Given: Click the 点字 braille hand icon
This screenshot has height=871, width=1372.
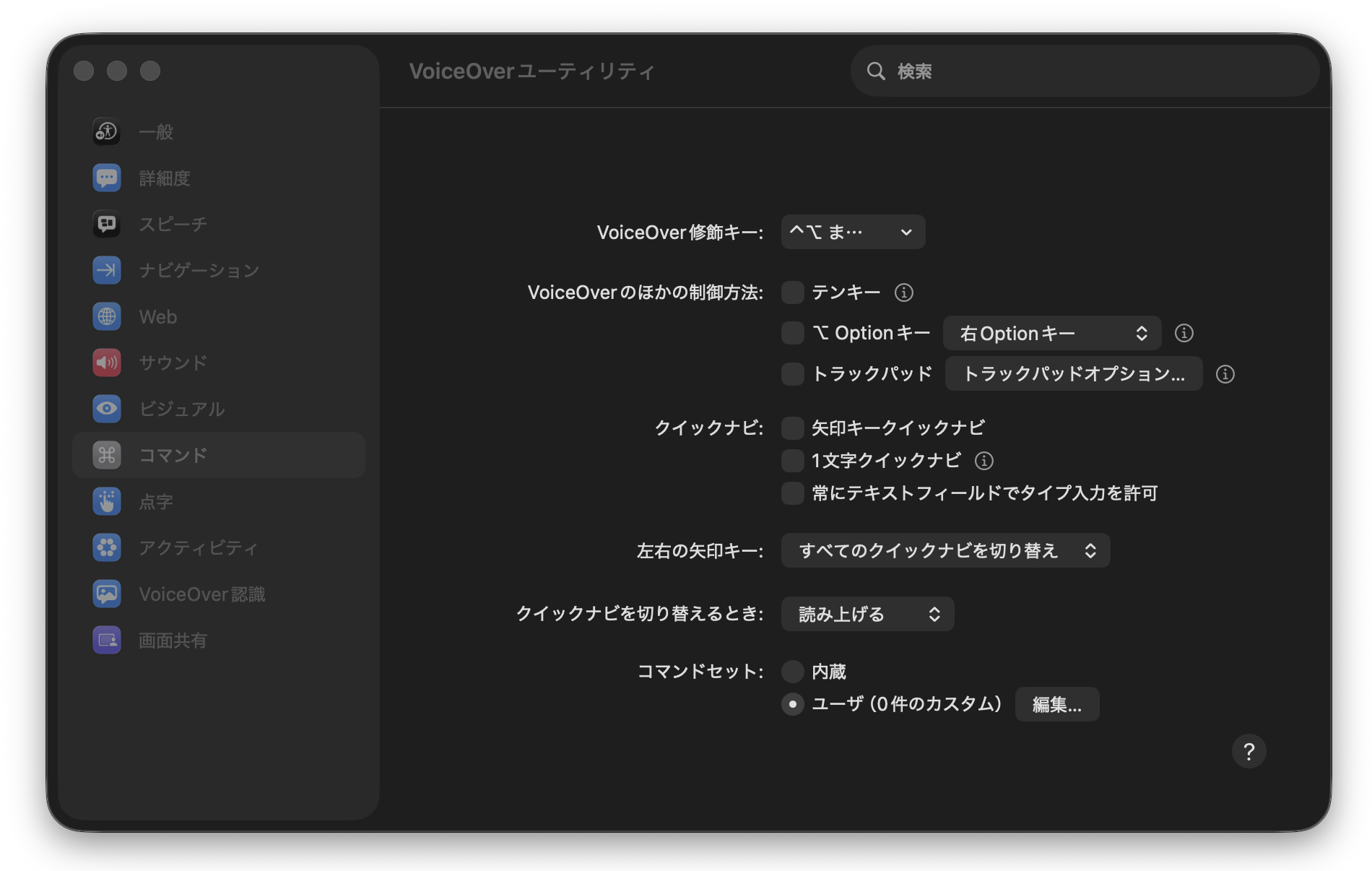Looking at the screenshot, I should point(107,501).
